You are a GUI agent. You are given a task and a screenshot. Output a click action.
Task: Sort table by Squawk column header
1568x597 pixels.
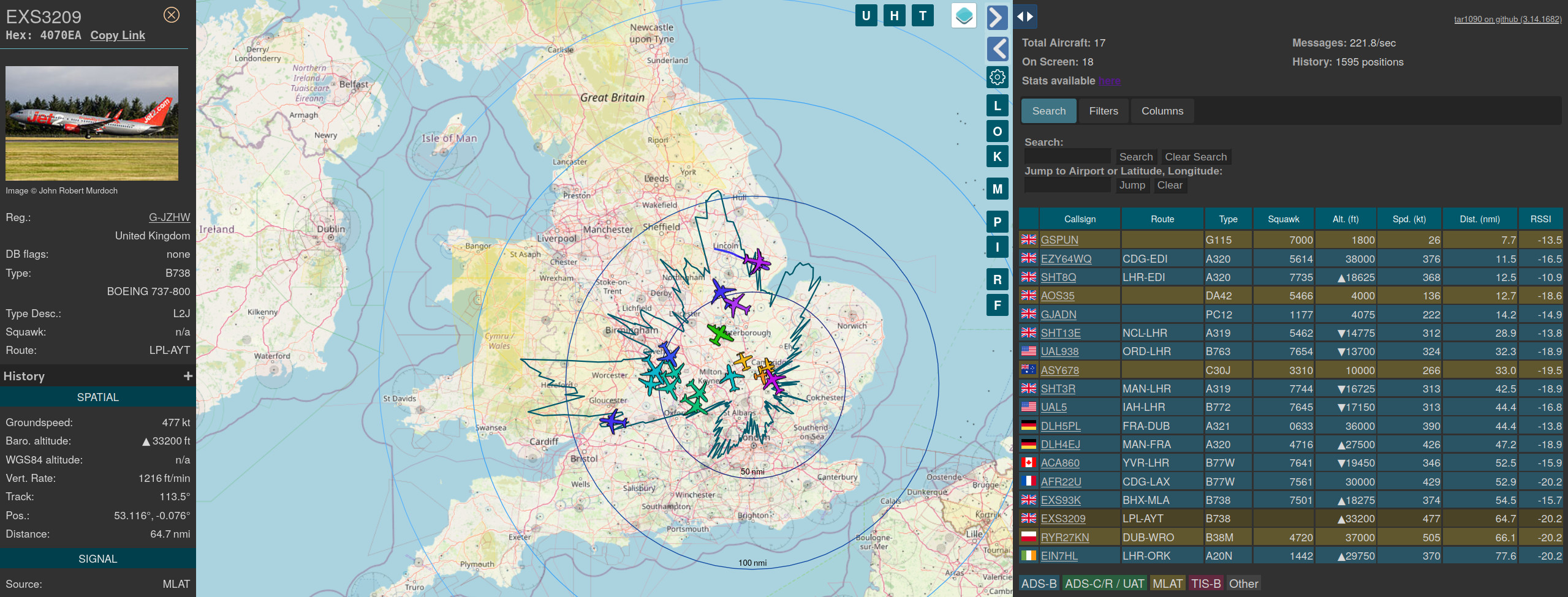pyautogui.click(x=1284, y=219)
